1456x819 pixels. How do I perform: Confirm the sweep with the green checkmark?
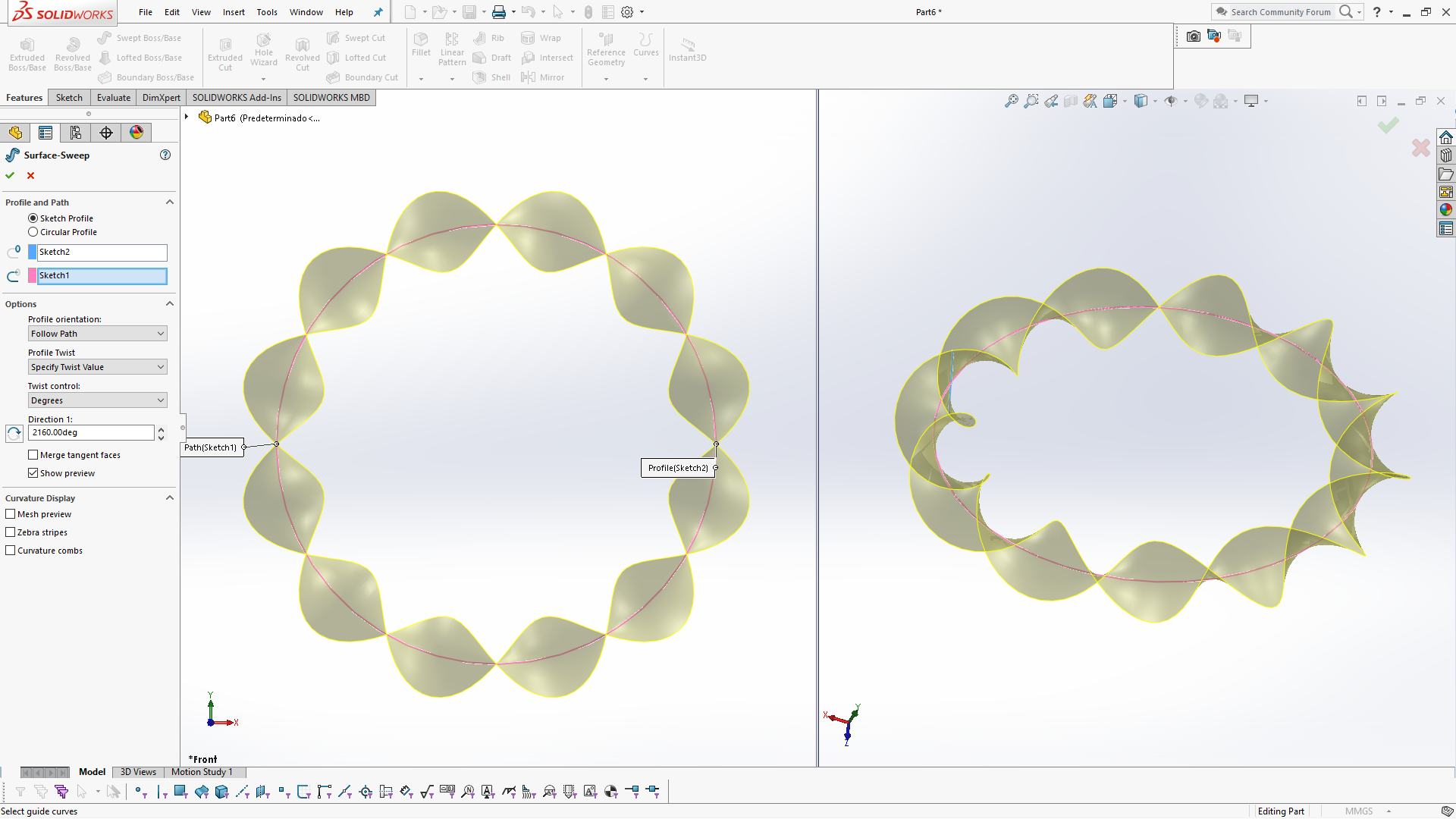(x=10, y=175)
